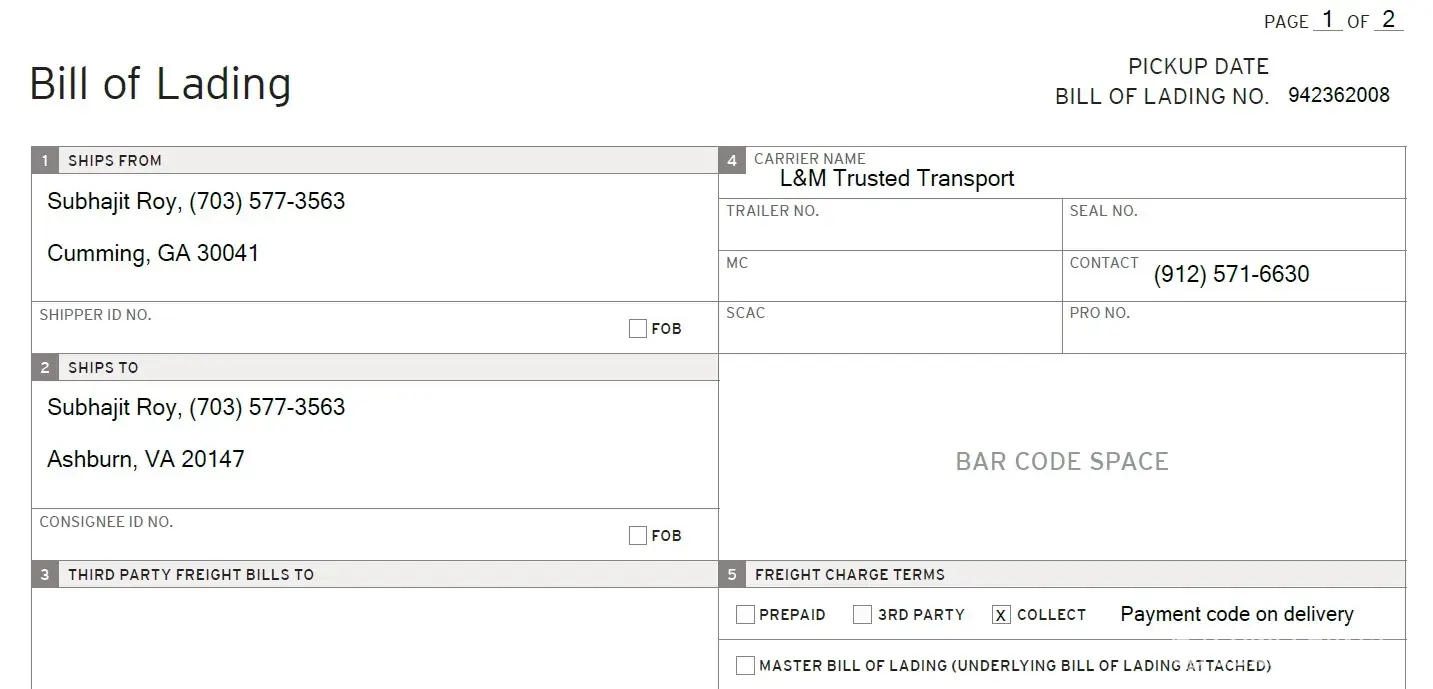Click the Trailer No. field
Viewport: 1433px width, 689px height.
point(890,232)
